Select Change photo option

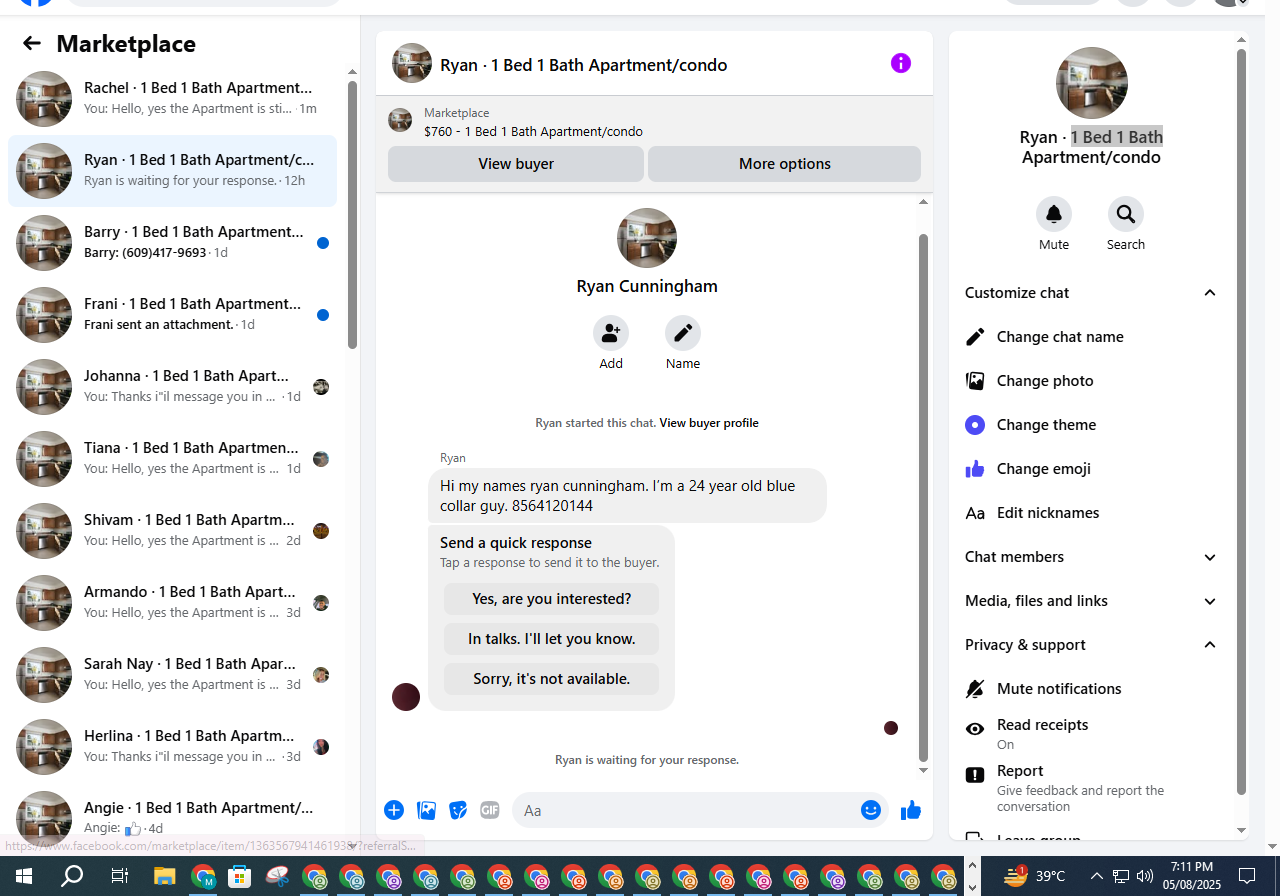coord(1091,381)
